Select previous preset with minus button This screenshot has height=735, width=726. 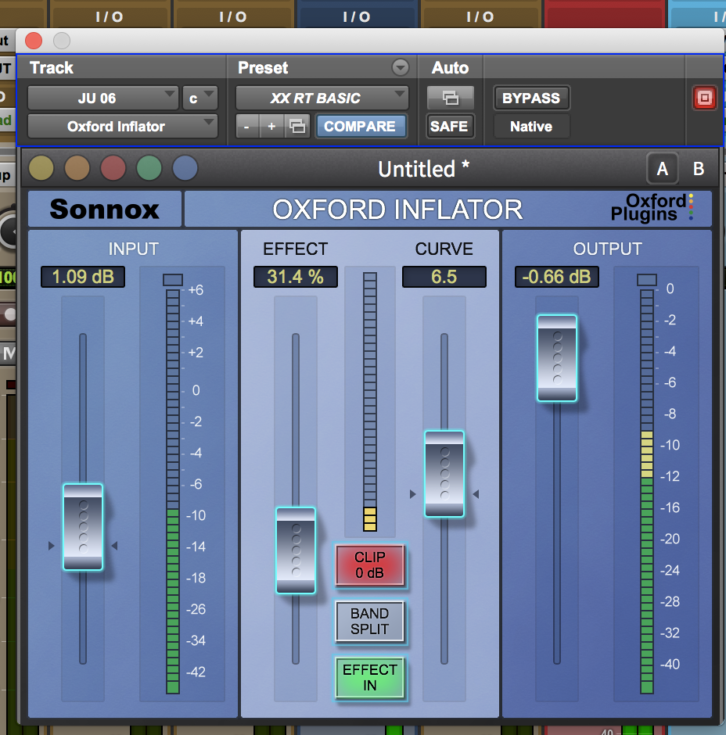point(247,126)
